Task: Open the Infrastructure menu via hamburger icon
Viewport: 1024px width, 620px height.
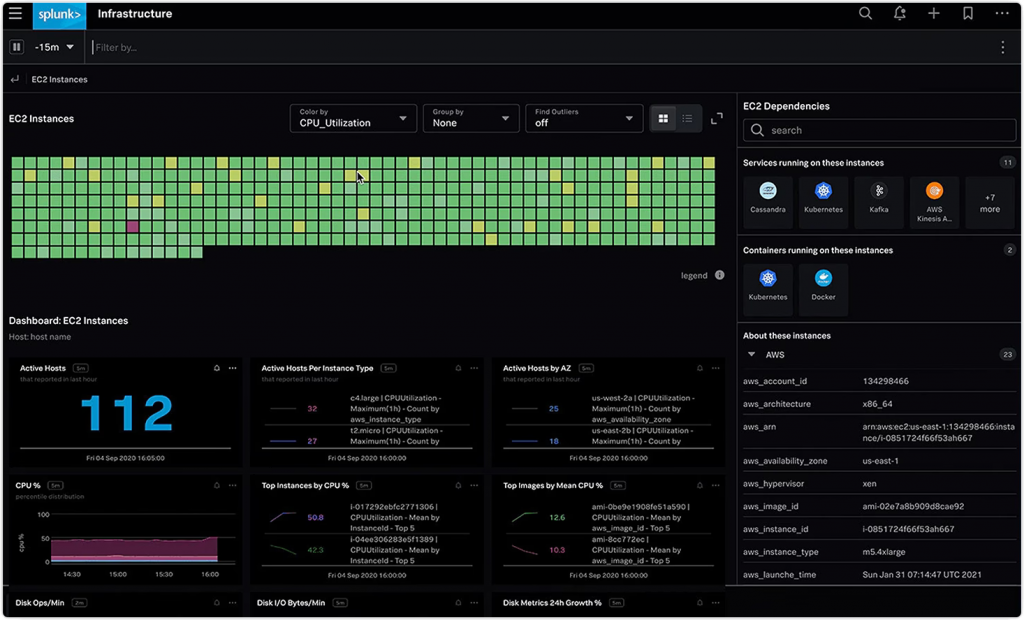Action: coord(13,14)
